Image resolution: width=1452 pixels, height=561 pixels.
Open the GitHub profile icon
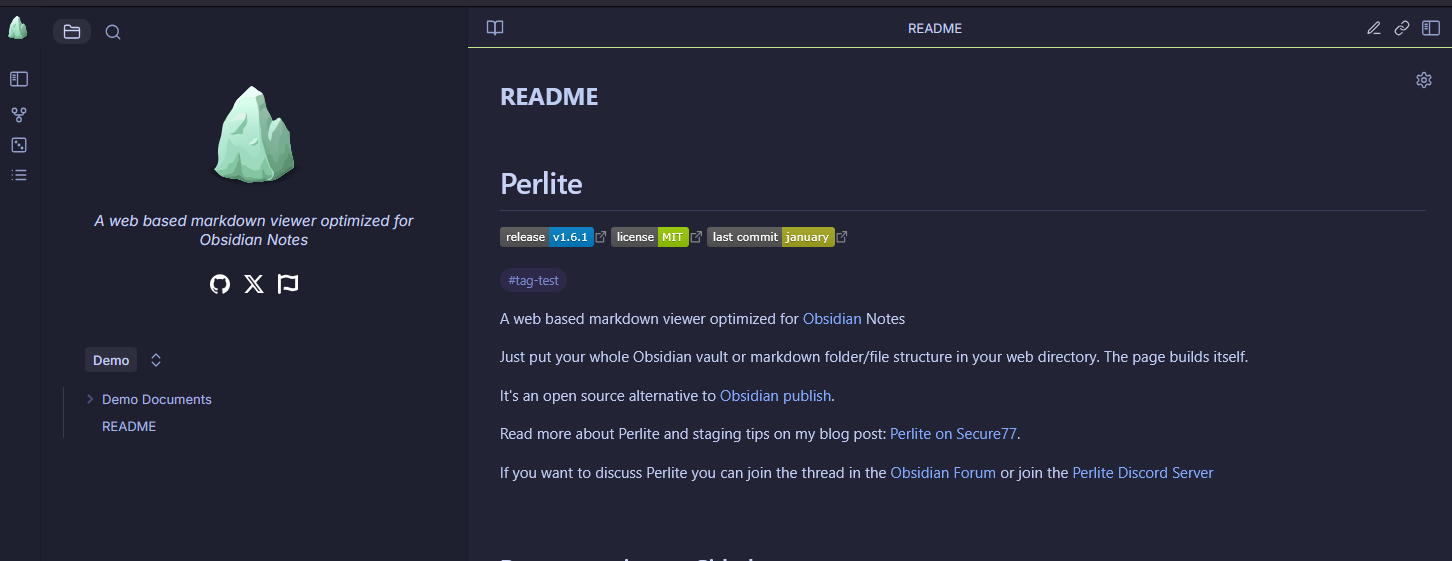pyautogui.click(x=220, y=284)
